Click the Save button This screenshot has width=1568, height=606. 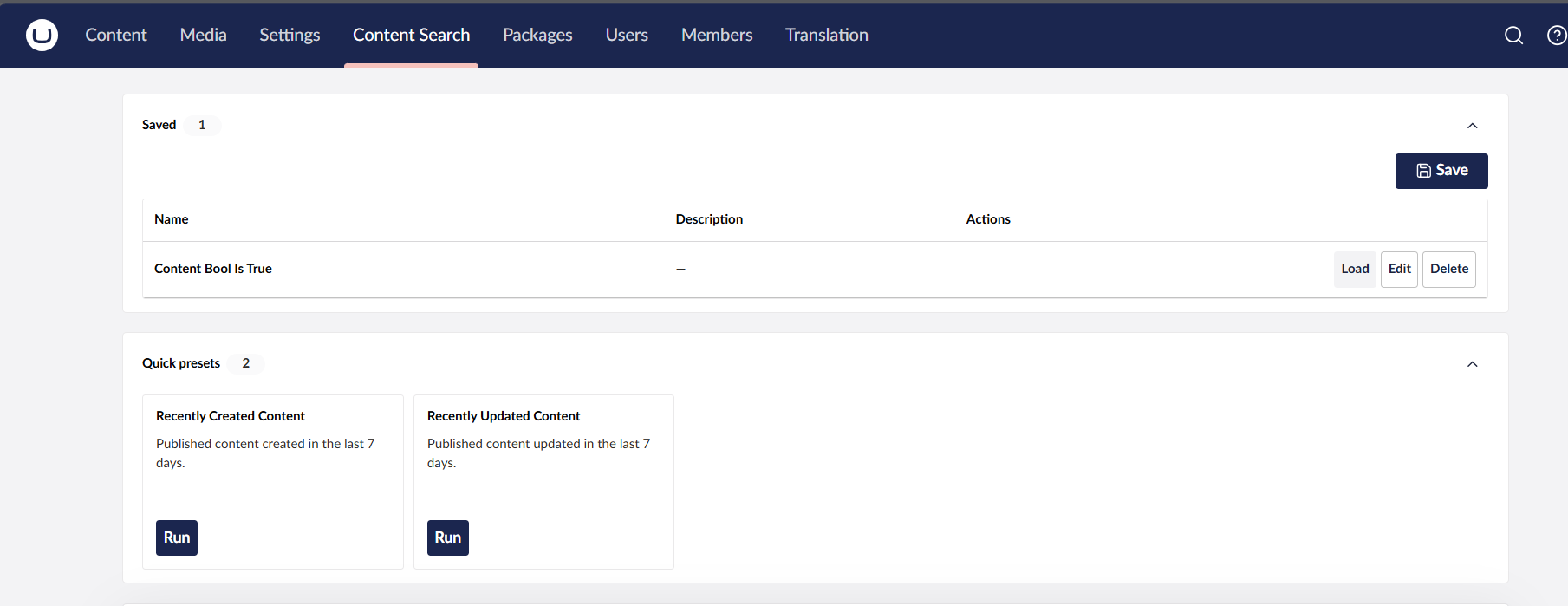click(1441, 171)
